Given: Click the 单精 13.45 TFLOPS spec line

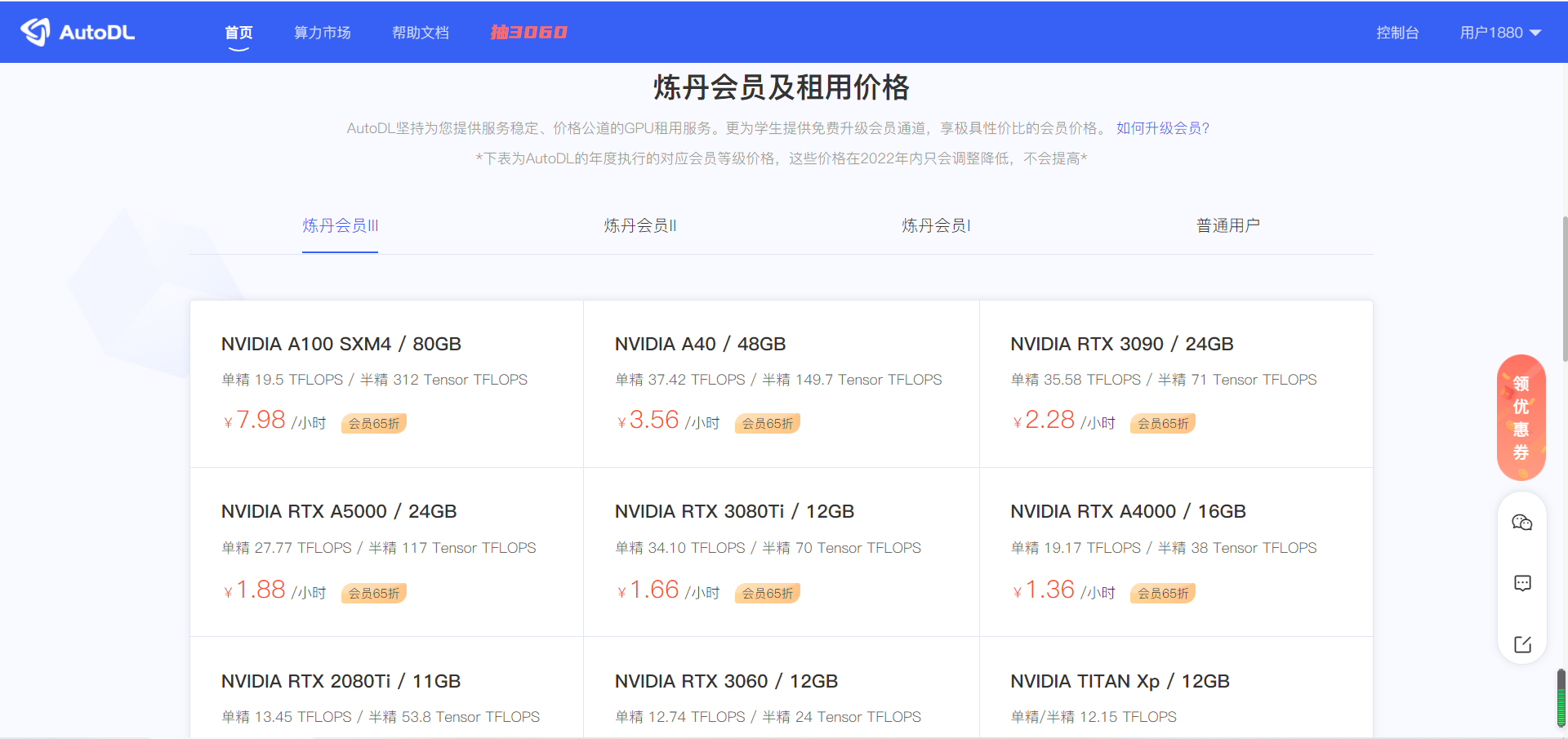Looking at the screenshot, I should (381, 717).
